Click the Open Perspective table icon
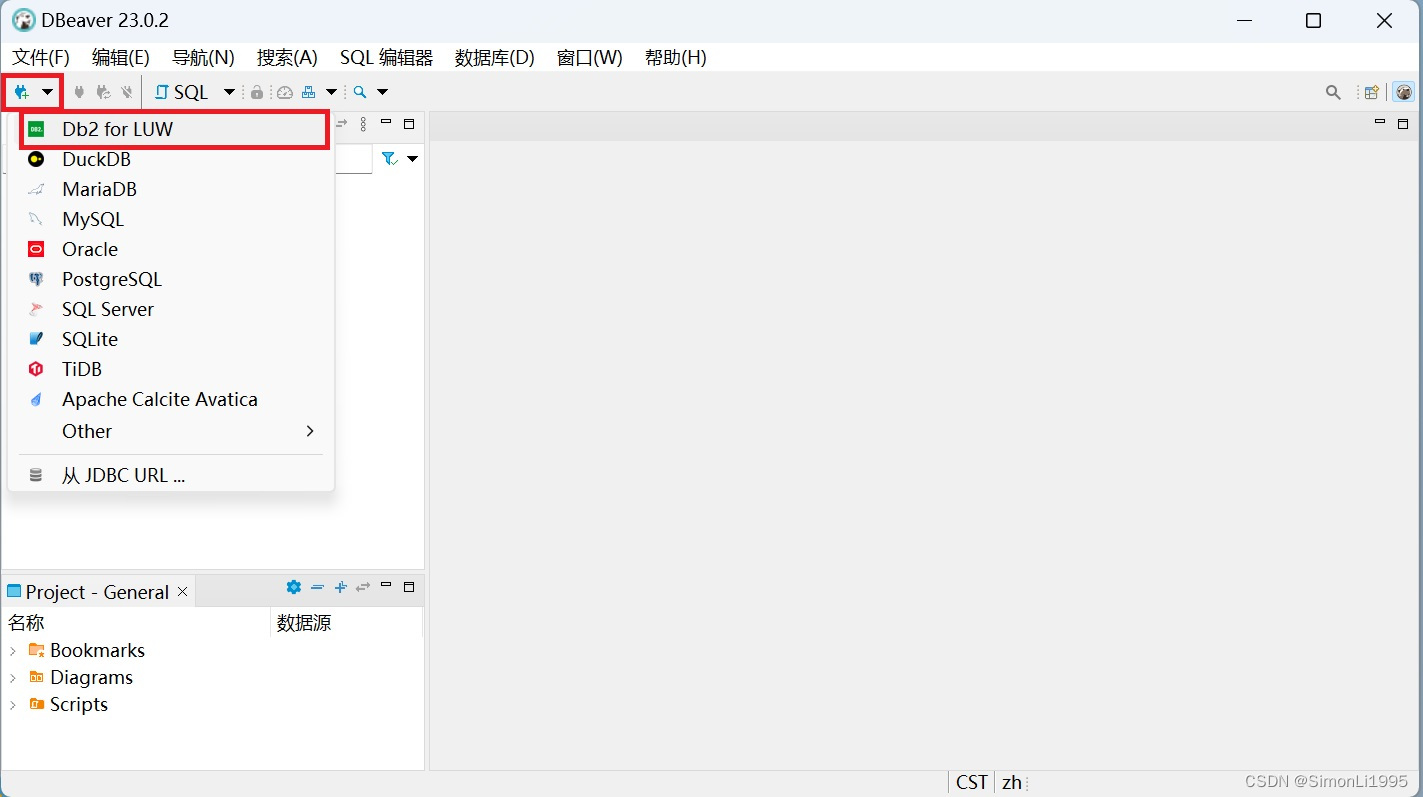 [1372, 92]
